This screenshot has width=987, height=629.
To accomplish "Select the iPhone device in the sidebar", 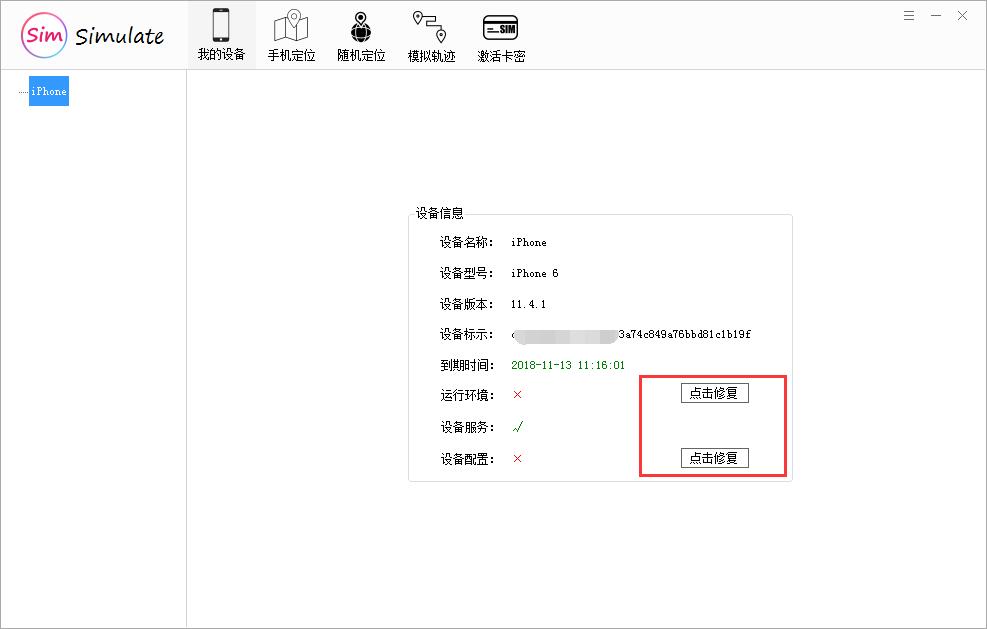I will click(x=49, y=91).
